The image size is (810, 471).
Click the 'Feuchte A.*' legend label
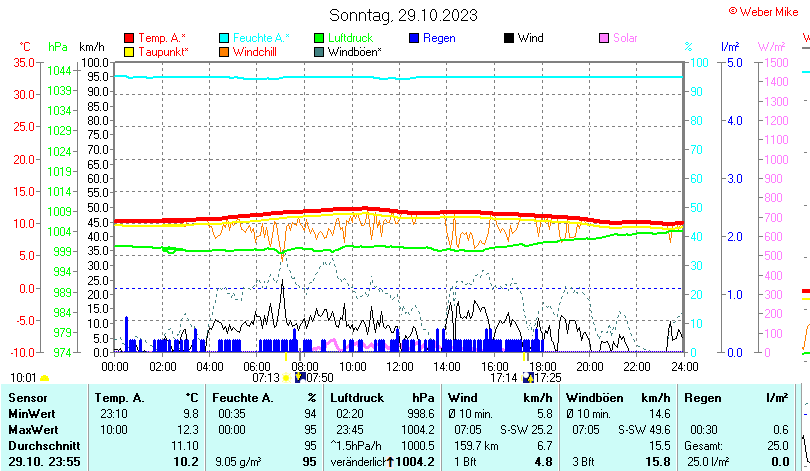[261, 38]
